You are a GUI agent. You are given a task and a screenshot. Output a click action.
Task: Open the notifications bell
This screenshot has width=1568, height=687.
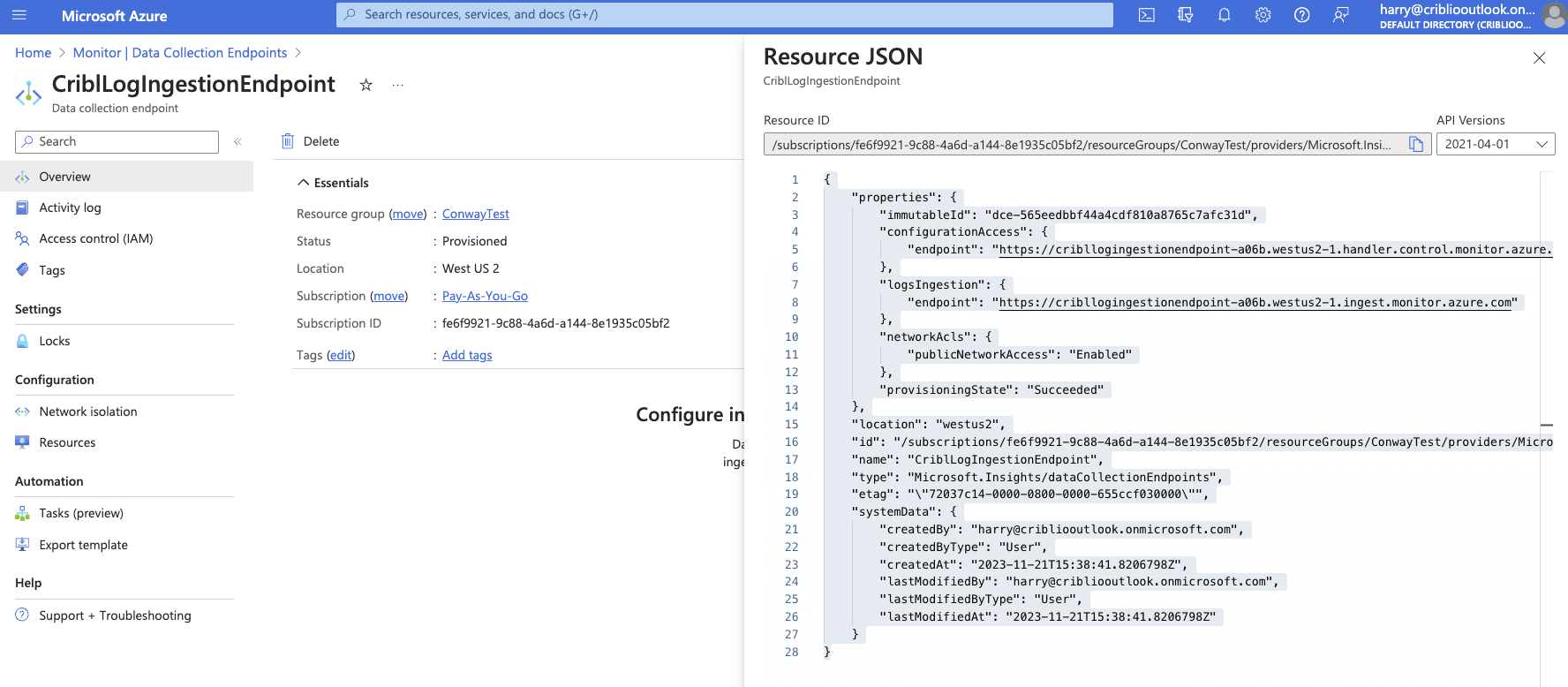tap(1224, 15)
